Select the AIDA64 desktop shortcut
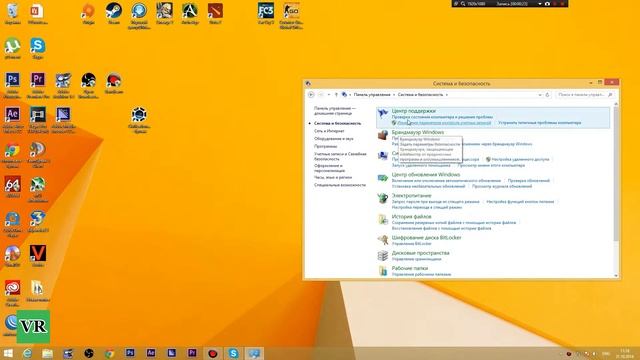The height and width of the screenshot is (360, 640). point(12,187)
